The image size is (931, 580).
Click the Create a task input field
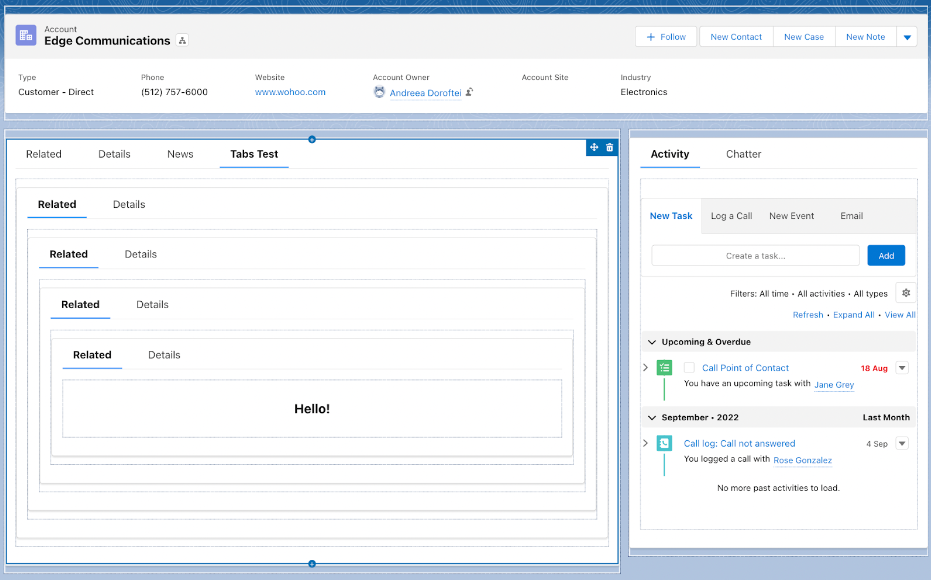pyautogui.click(x=755, y=256)
